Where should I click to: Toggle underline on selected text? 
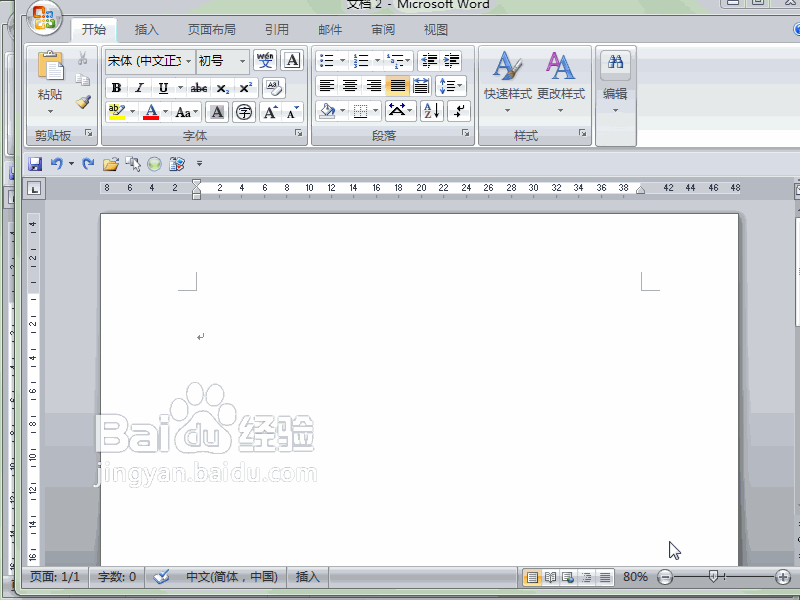[x=160, y=88]
